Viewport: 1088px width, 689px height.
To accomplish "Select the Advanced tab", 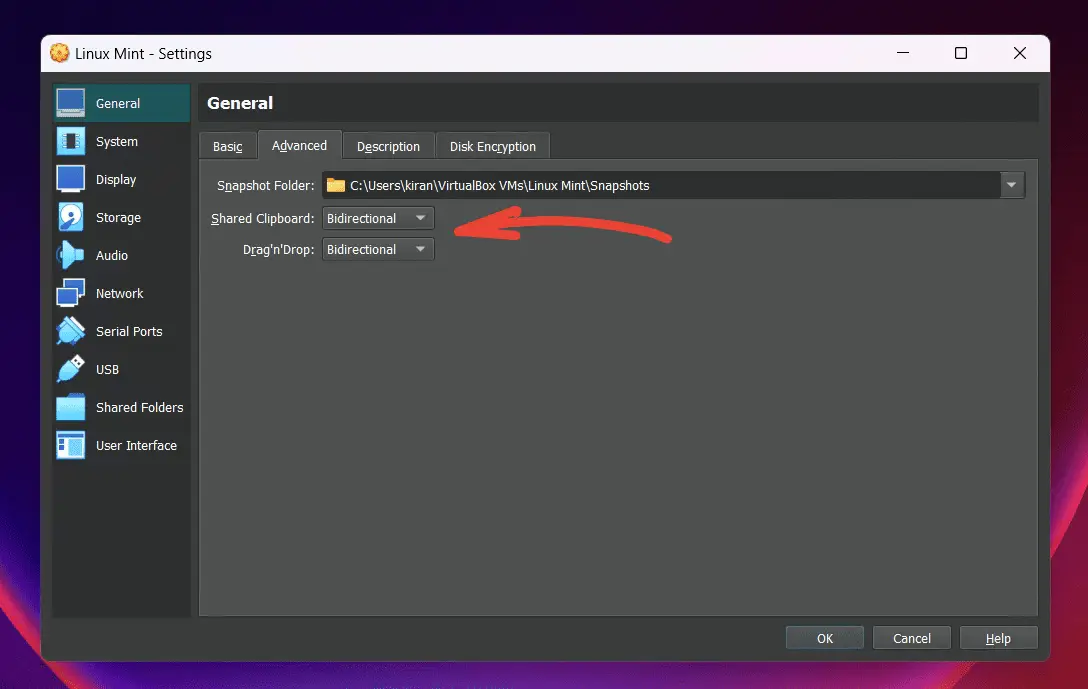I will [299, 146].
